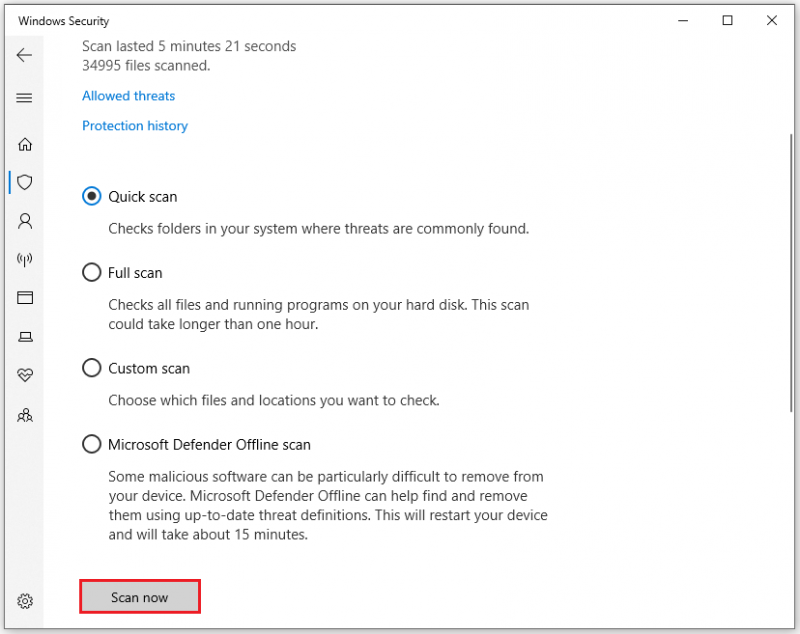Open Settings gear in sidebar
The width and height of the screenshot is (800, 634).
[x=24, y=601]
